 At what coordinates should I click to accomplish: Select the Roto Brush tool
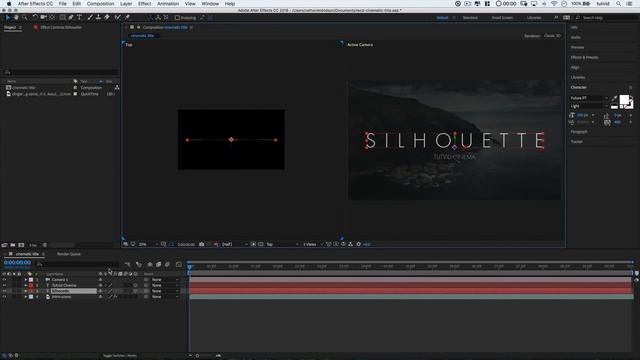point(118,18)
